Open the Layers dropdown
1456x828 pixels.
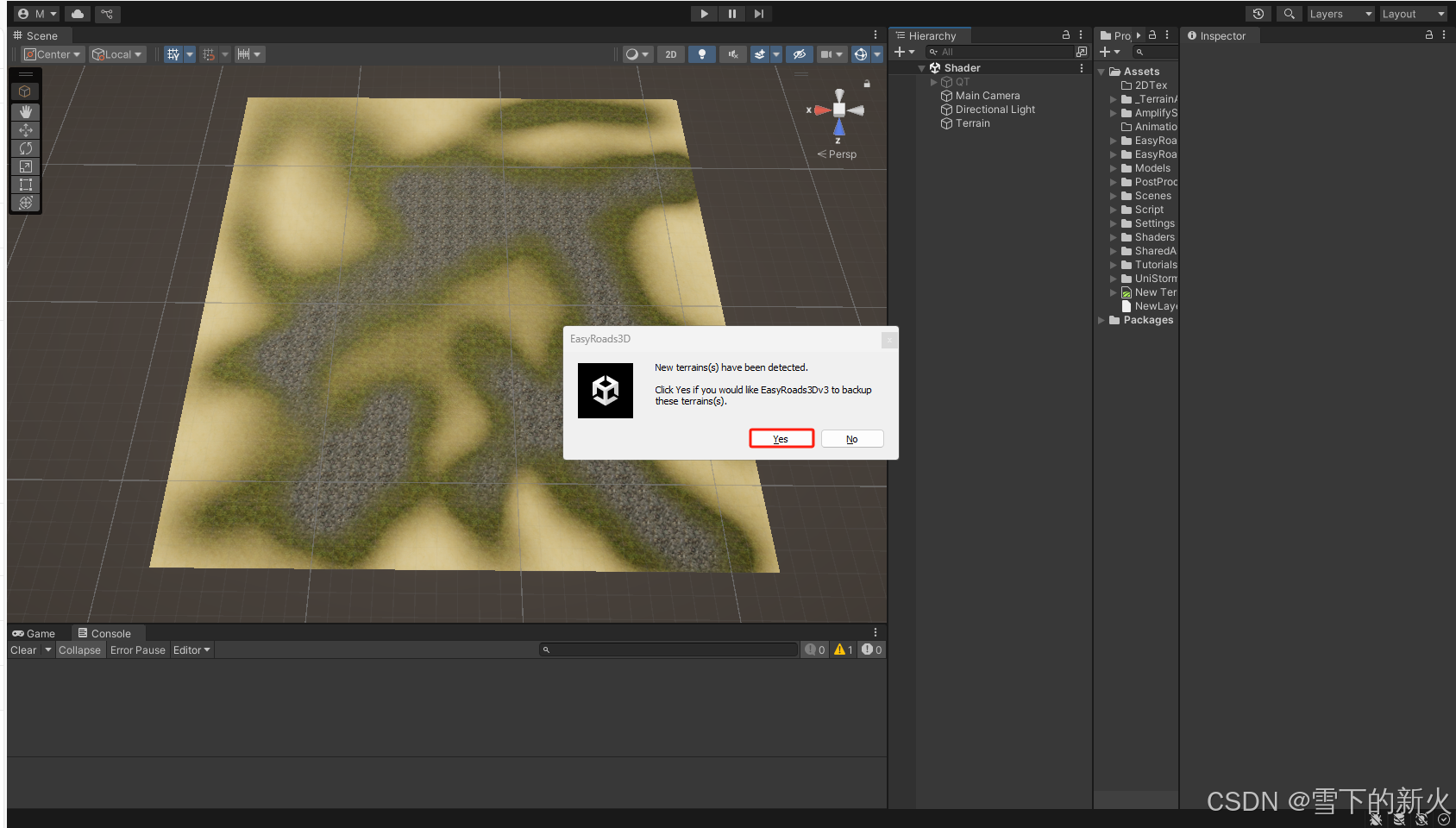(1340, 13)
